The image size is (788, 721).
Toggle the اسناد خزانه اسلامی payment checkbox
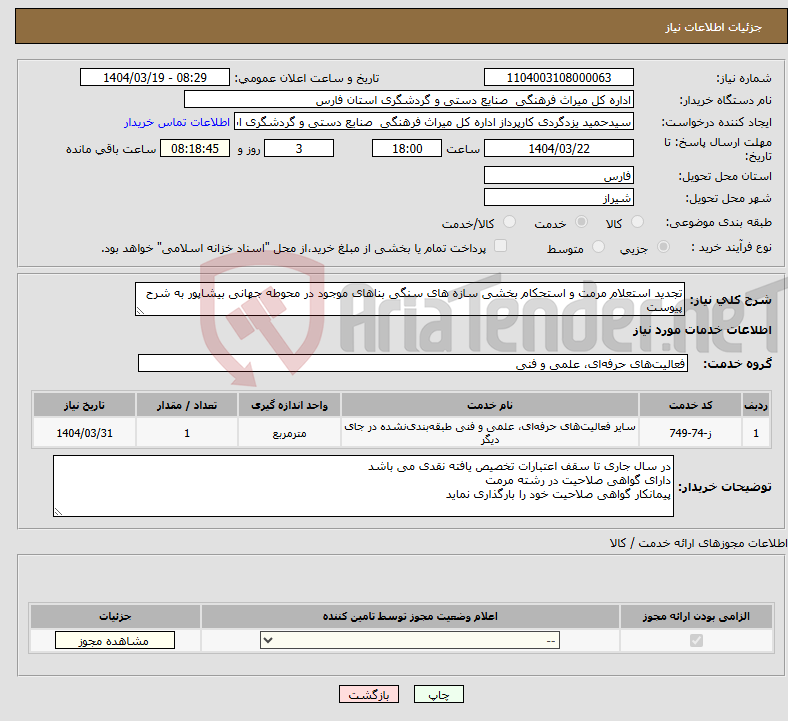click(500, 246)
